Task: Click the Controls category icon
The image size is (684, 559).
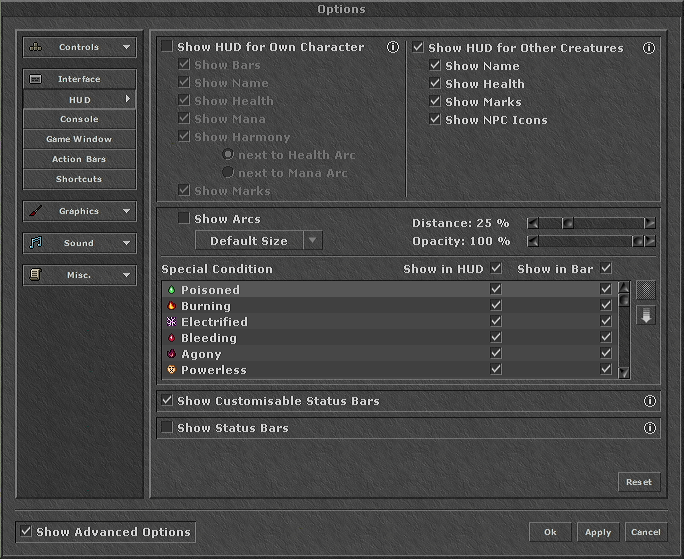Action: pyautogui.click(x=35, y=47)
